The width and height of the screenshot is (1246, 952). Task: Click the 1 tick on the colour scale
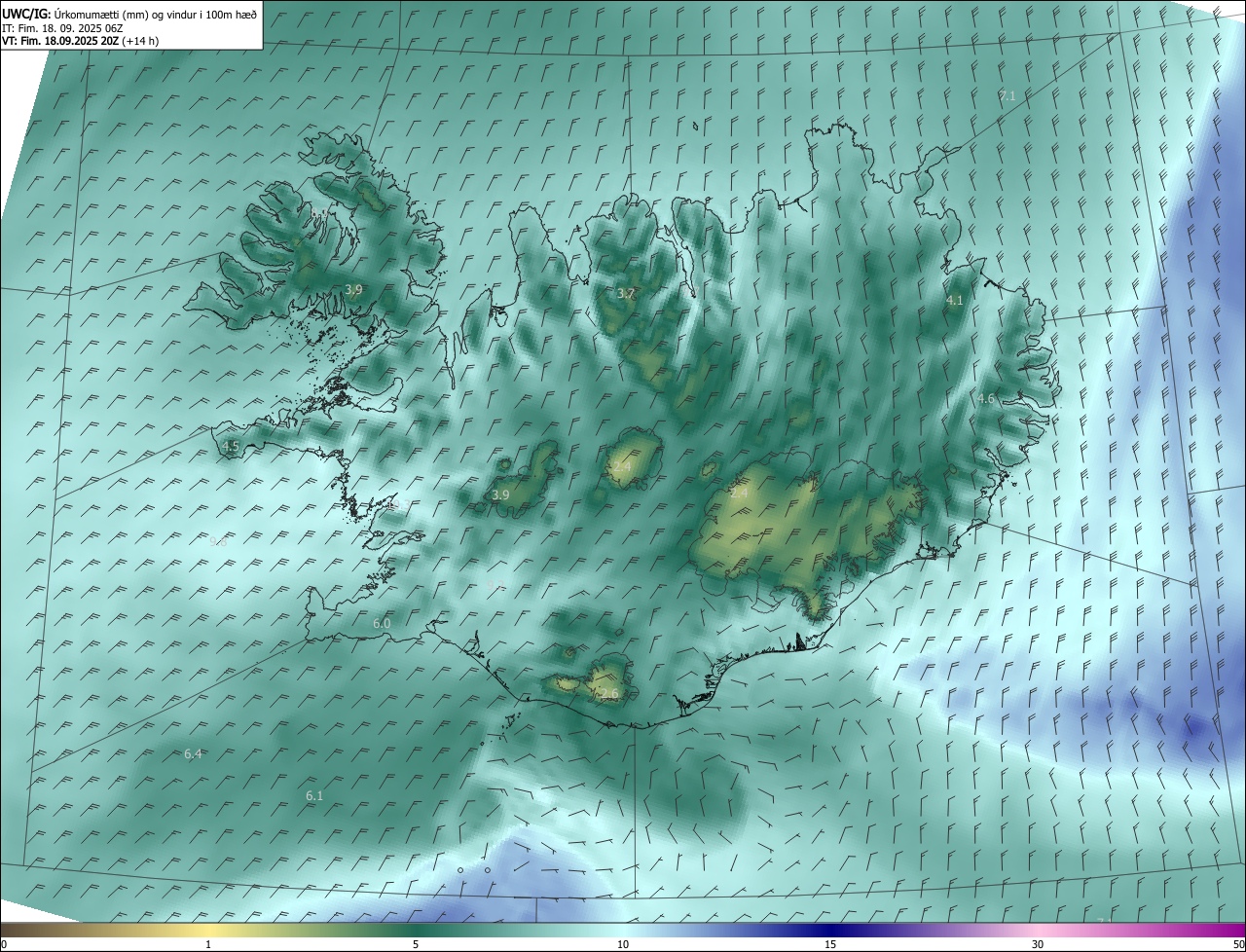208,945
